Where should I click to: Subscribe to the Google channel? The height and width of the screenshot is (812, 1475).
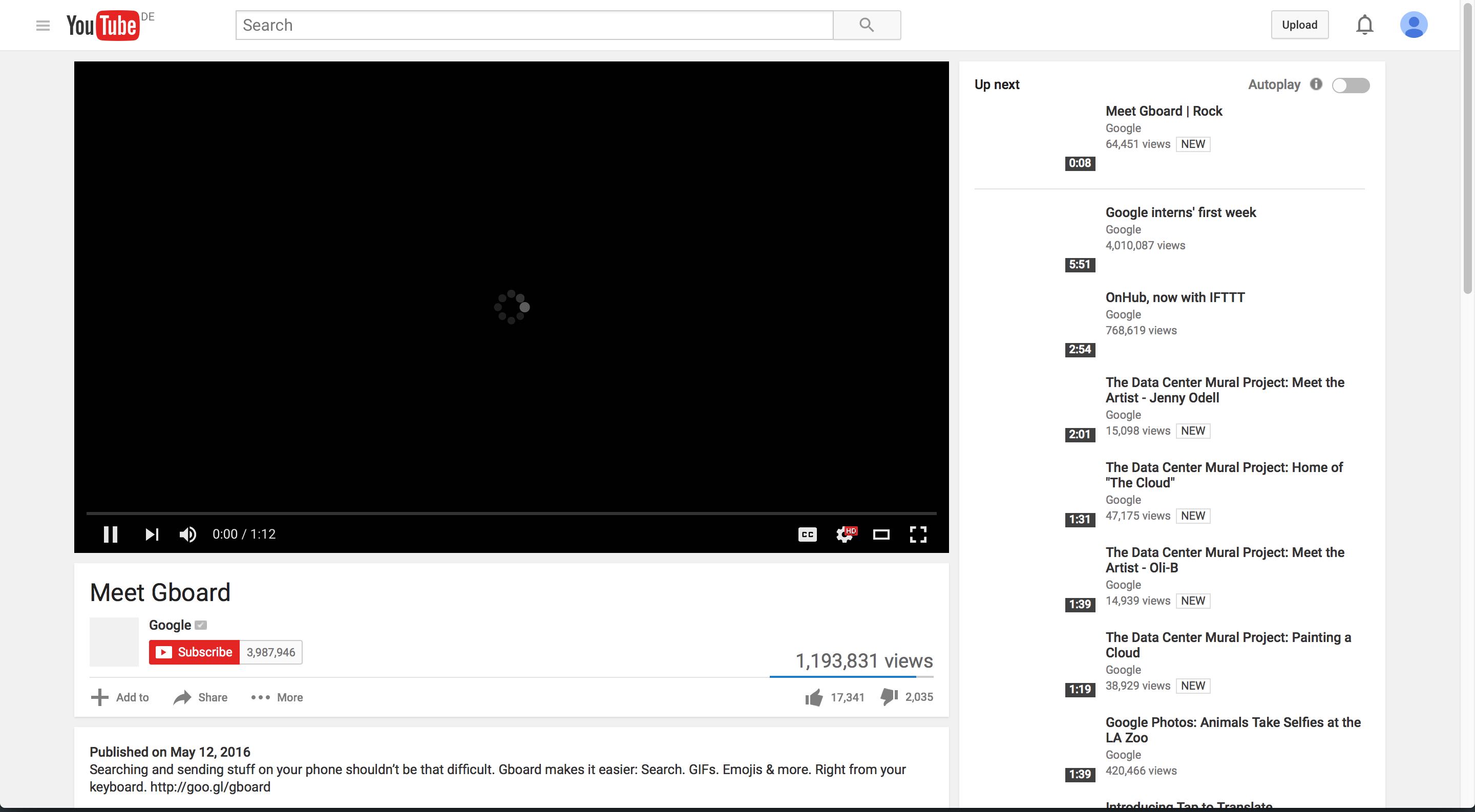[x=194, y=652]
